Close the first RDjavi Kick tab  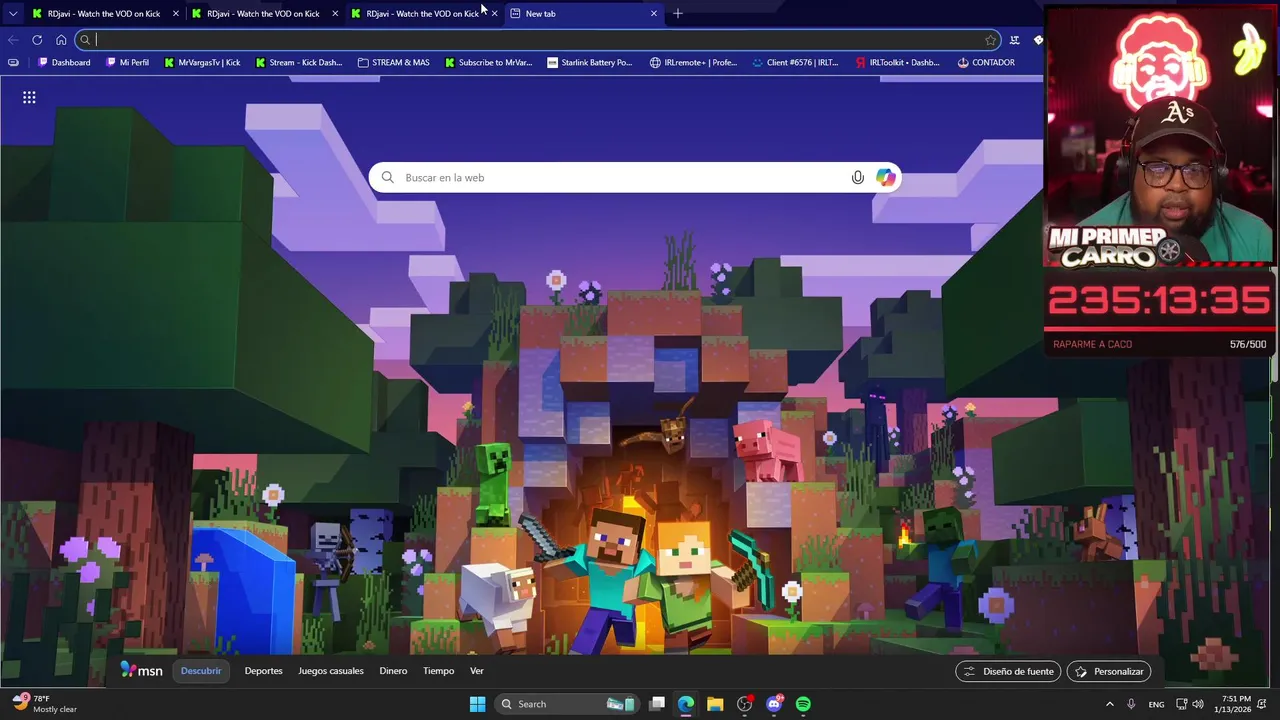pyautogui.click(x=176, y=13)
